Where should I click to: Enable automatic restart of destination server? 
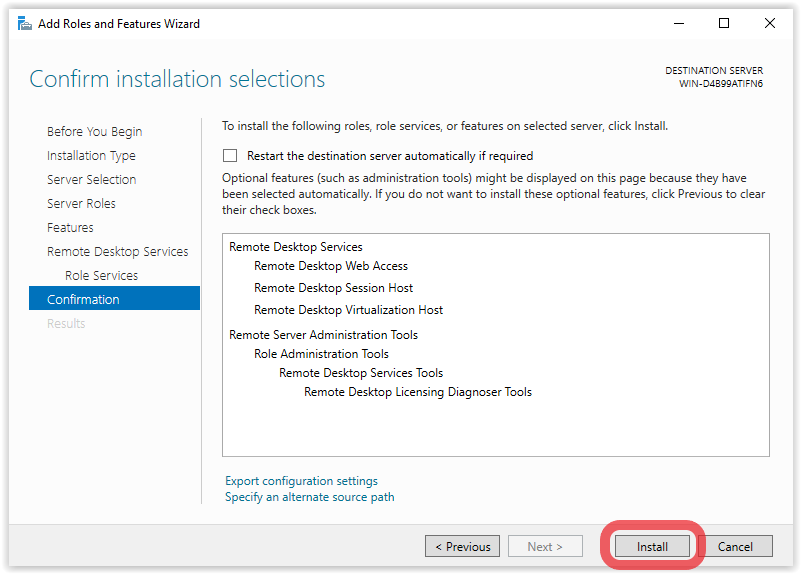coord(231,156)
